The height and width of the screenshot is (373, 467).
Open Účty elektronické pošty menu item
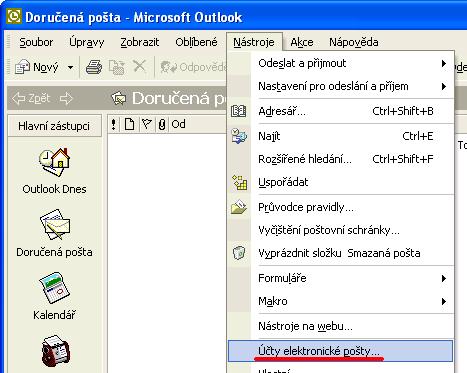pos(341,351)
